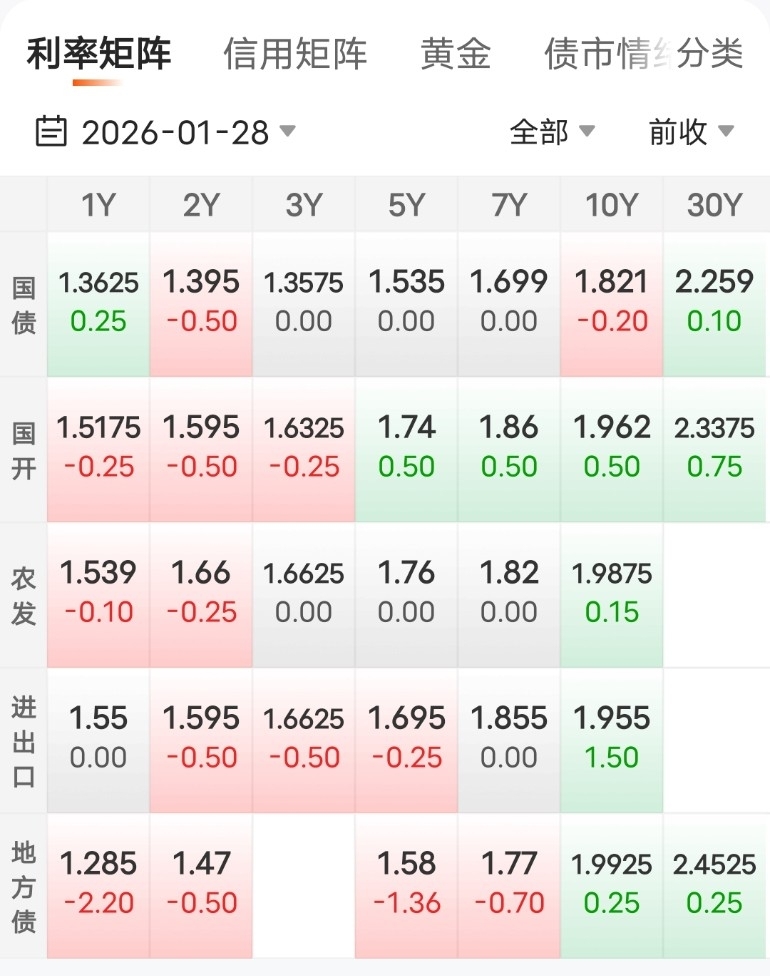Click the calendar icon beside the date
This screenshot has height=977, width=770.
pos(50,131)
